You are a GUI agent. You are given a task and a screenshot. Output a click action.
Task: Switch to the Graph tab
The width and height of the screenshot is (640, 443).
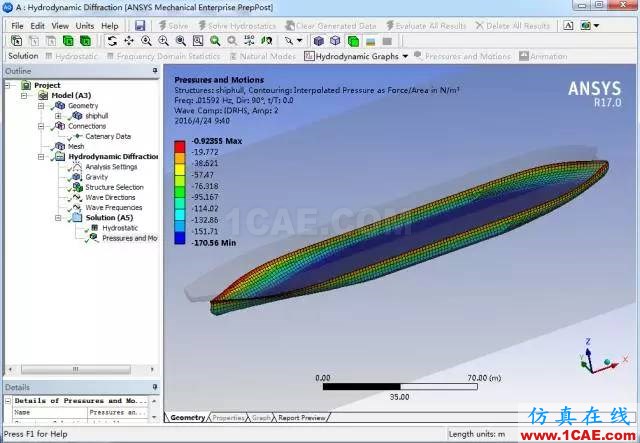coord(261,418)
